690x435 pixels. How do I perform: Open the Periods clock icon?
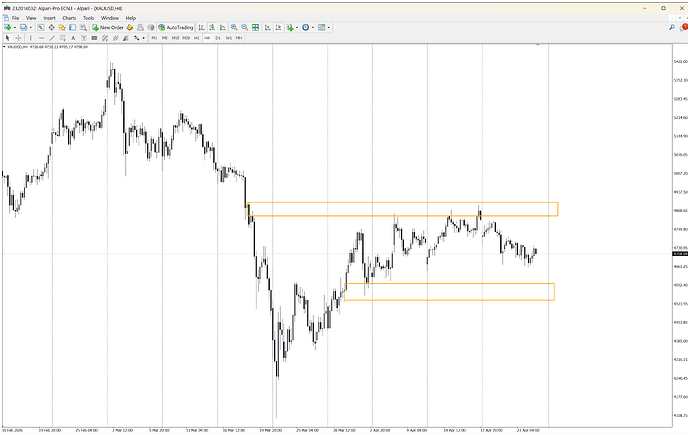point(305,27)
